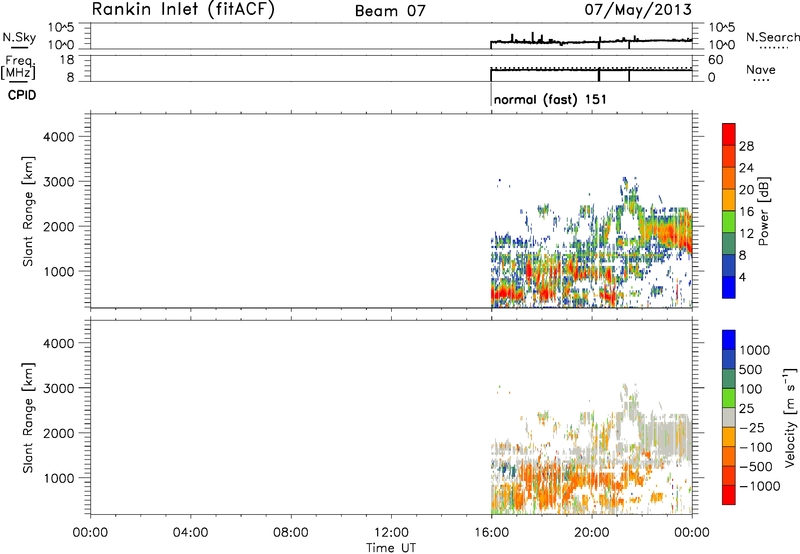The width and height of the screenshot is (800, 554).
Task: Select the -500 label on Velocity colorbar
Action: 756,466
